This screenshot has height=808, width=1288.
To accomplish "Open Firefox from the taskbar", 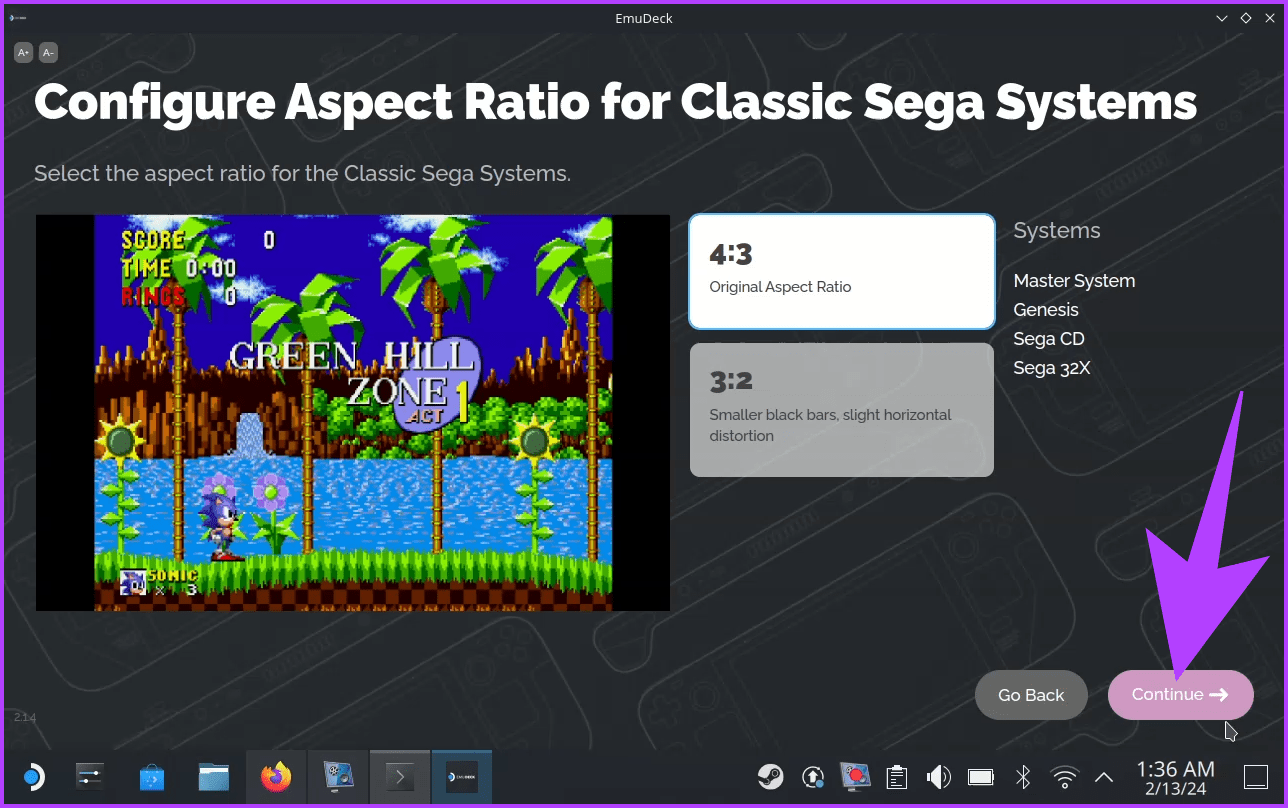I will [275, 776].
